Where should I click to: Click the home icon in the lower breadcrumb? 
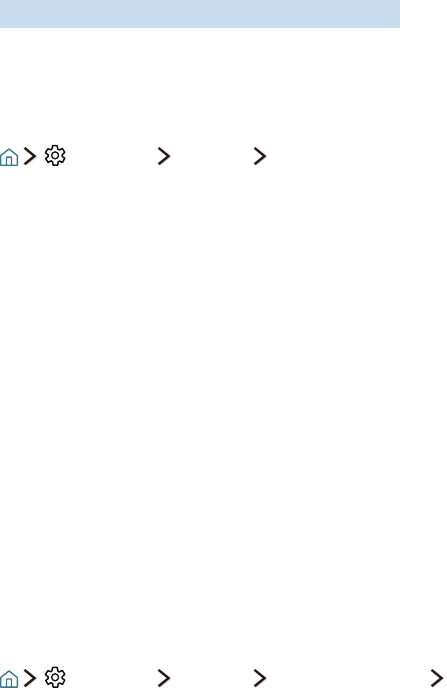click(x=9, y=678)
